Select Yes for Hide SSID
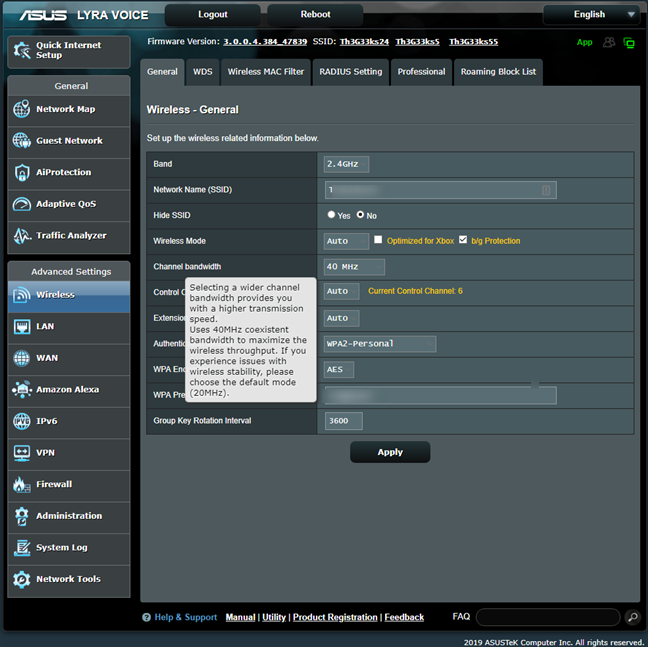Screen dimensions: 648x647 (331, 214)
